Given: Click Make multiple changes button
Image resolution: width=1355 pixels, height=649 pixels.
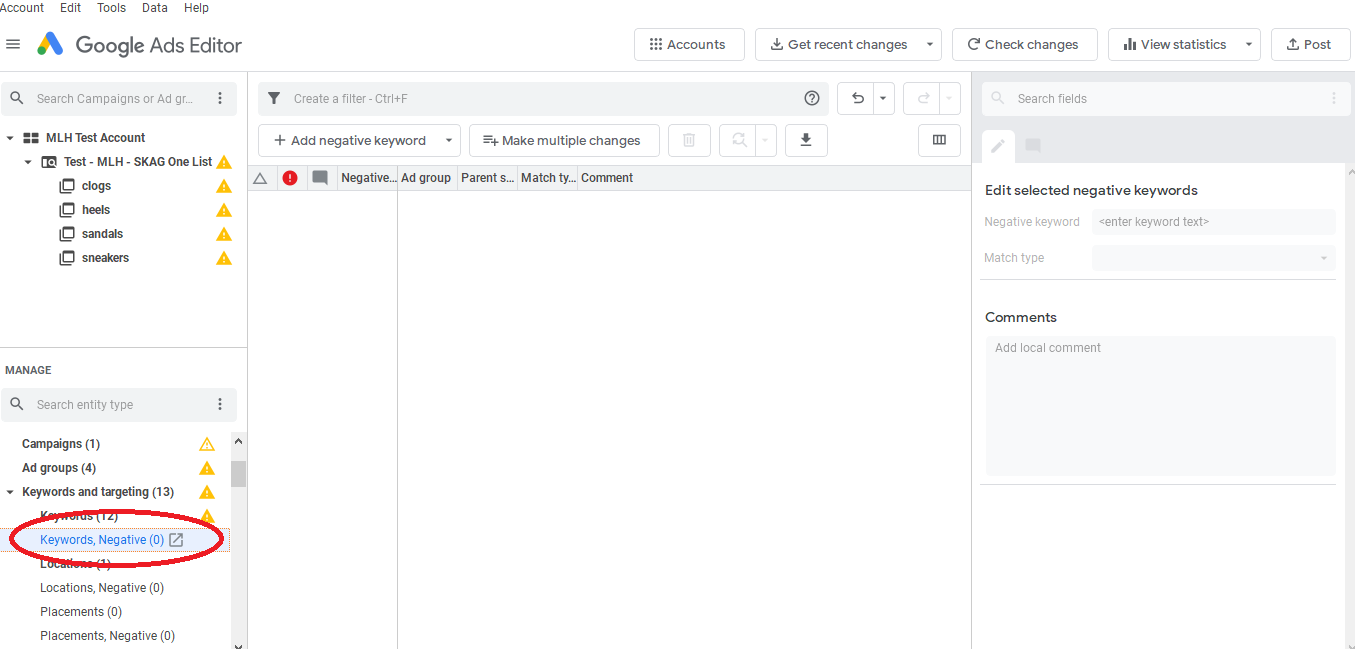Looking at the screenshot, I should tap(564, 140).
